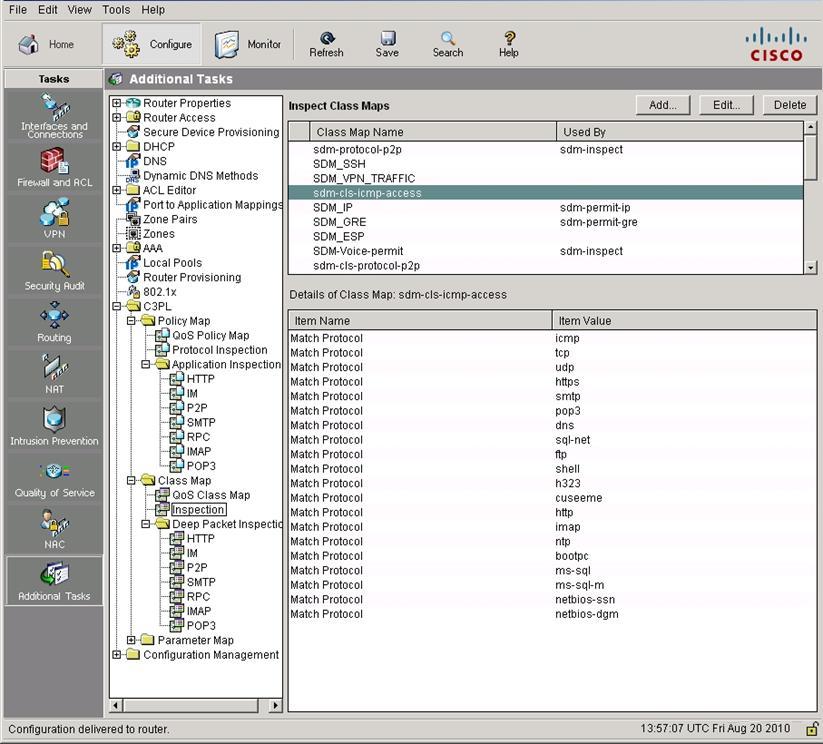Open the Interfaces and Connections task
This screenshot has height=744, width=823.
(54, 116)
